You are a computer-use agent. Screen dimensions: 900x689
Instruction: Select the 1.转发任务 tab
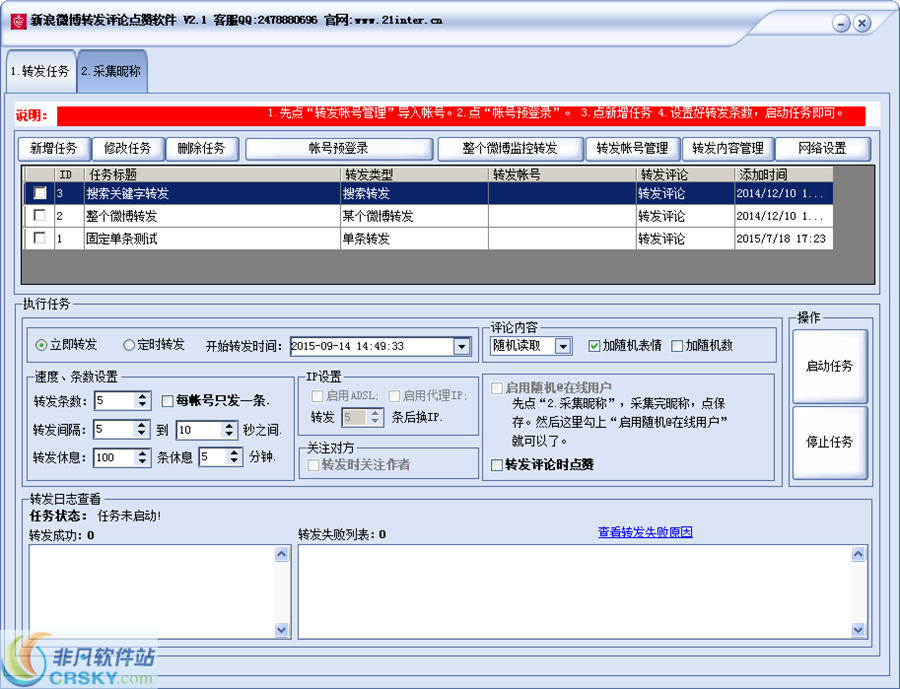(40, 72)
